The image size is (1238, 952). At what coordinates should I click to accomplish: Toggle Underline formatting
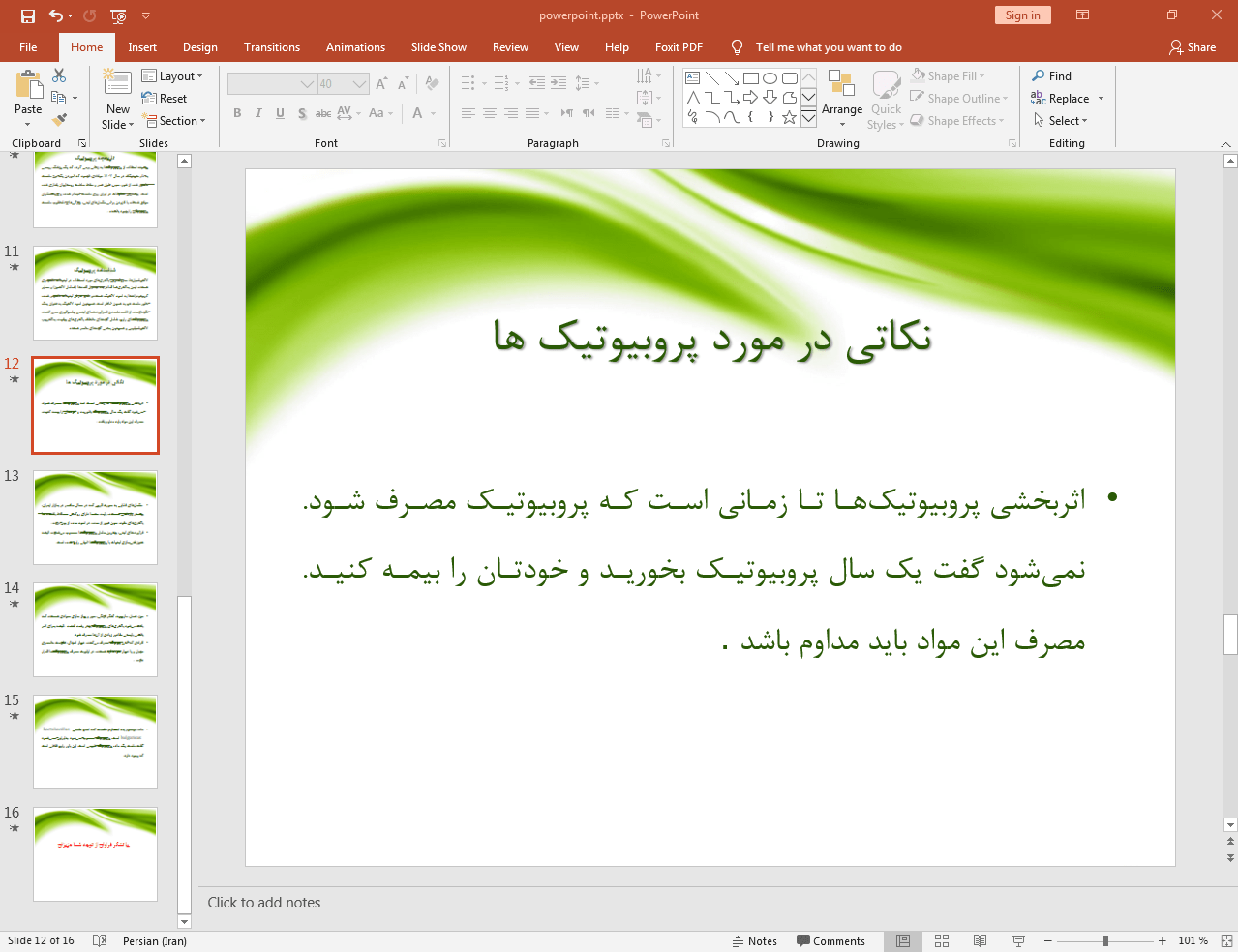click(280, 113)
